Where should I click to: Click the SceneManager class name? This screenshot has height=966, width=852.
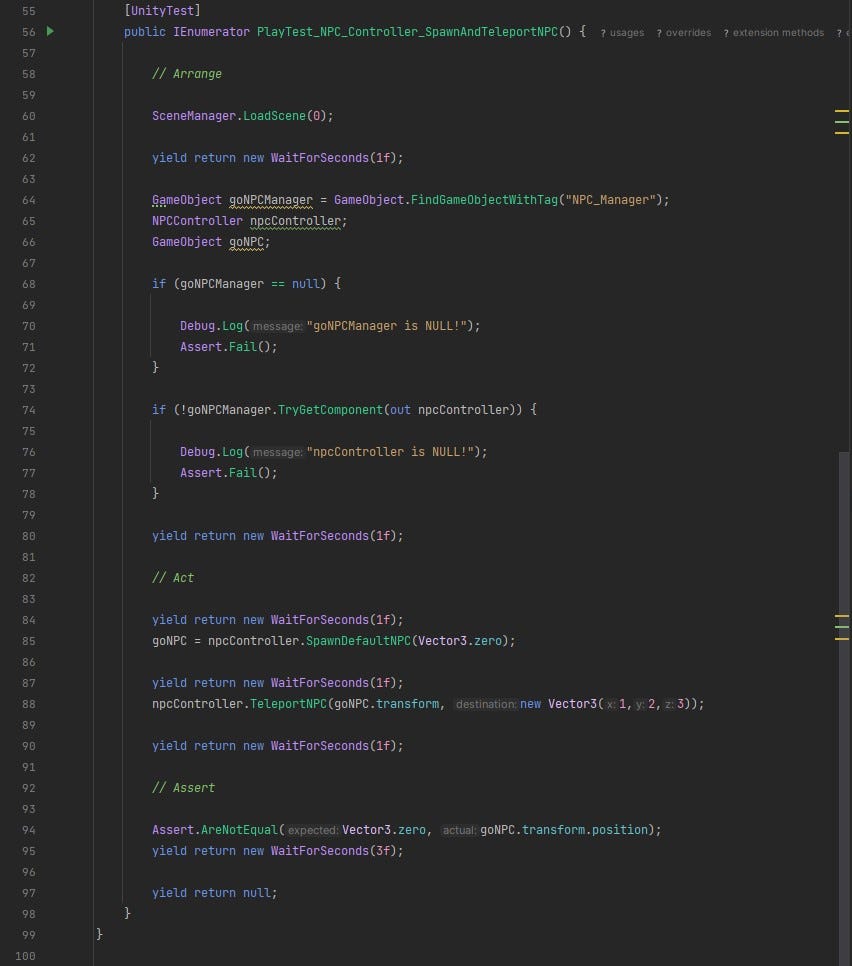pos(194,116)
